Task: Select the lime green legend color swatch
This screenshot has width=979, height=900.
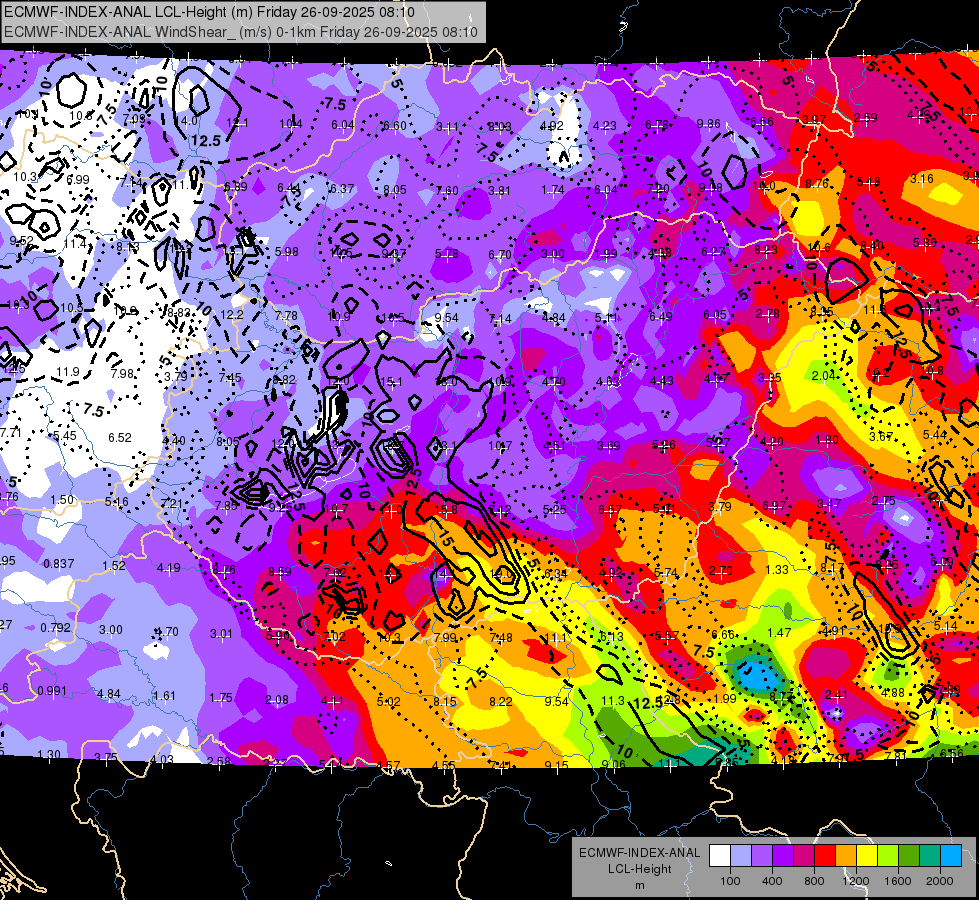Action: coord(888,856)
